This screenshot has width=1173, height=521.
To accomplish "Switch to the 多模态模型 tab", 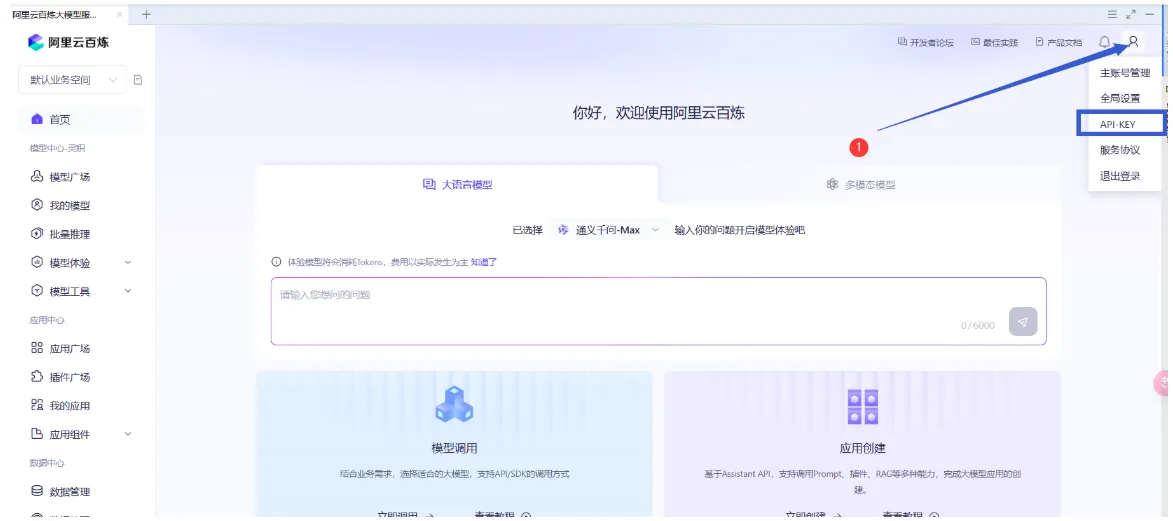I will click(x=860, y=184).
